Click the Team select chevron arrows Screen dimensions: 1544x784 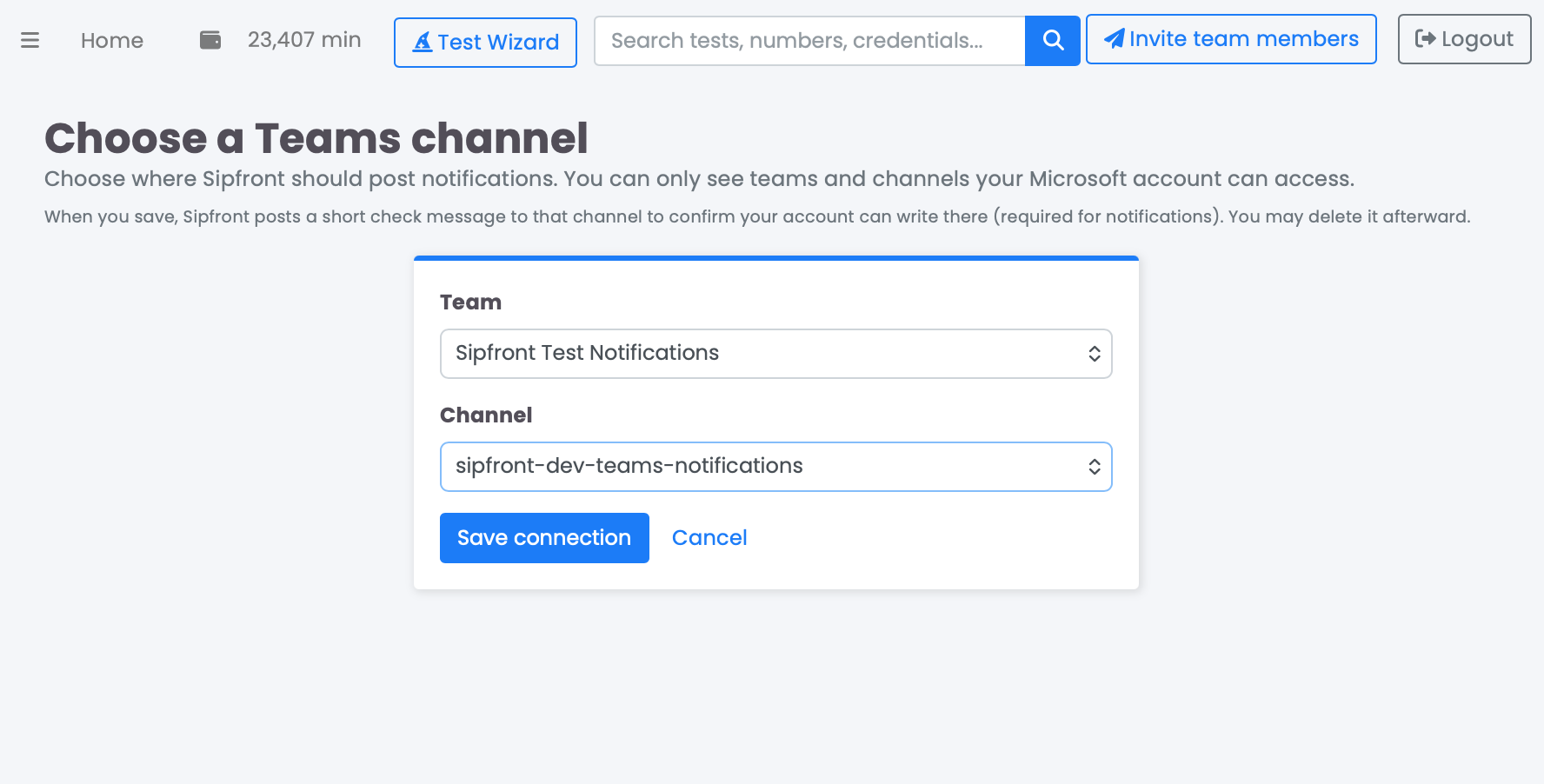pyautogui.click(x=1094, y=353)
